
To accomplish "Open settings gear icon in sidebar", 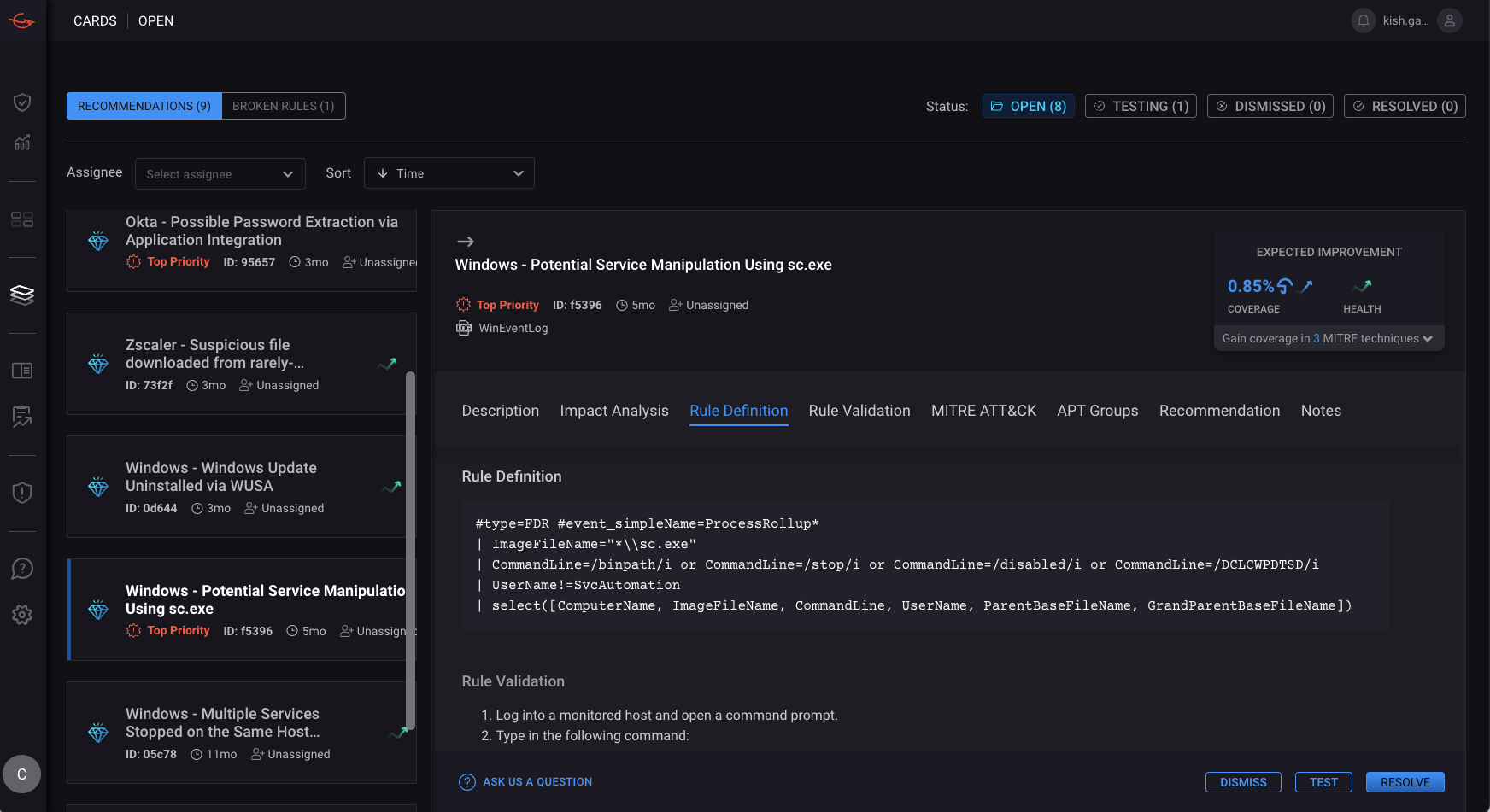I will (x=22, y=615).
